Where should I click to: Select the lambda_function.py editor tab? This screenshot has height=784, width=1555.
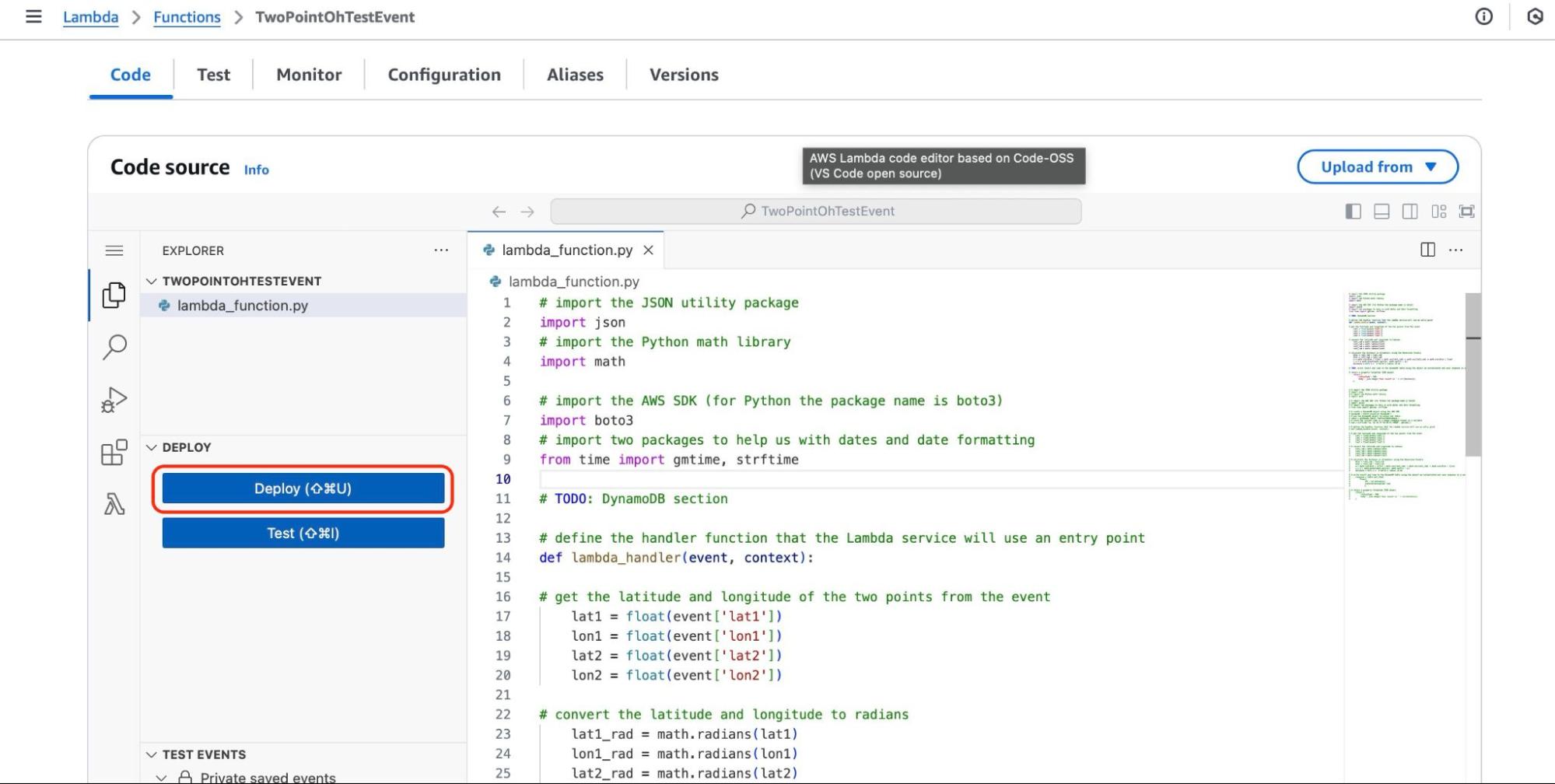[566, 250]
